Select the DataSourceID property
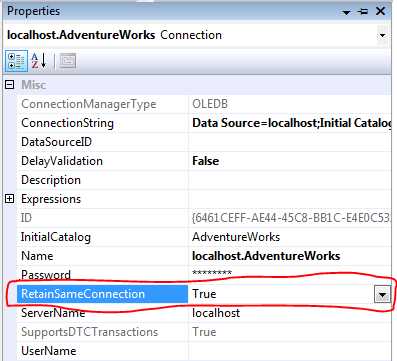The image size is (397, 361). click(56, 142)
